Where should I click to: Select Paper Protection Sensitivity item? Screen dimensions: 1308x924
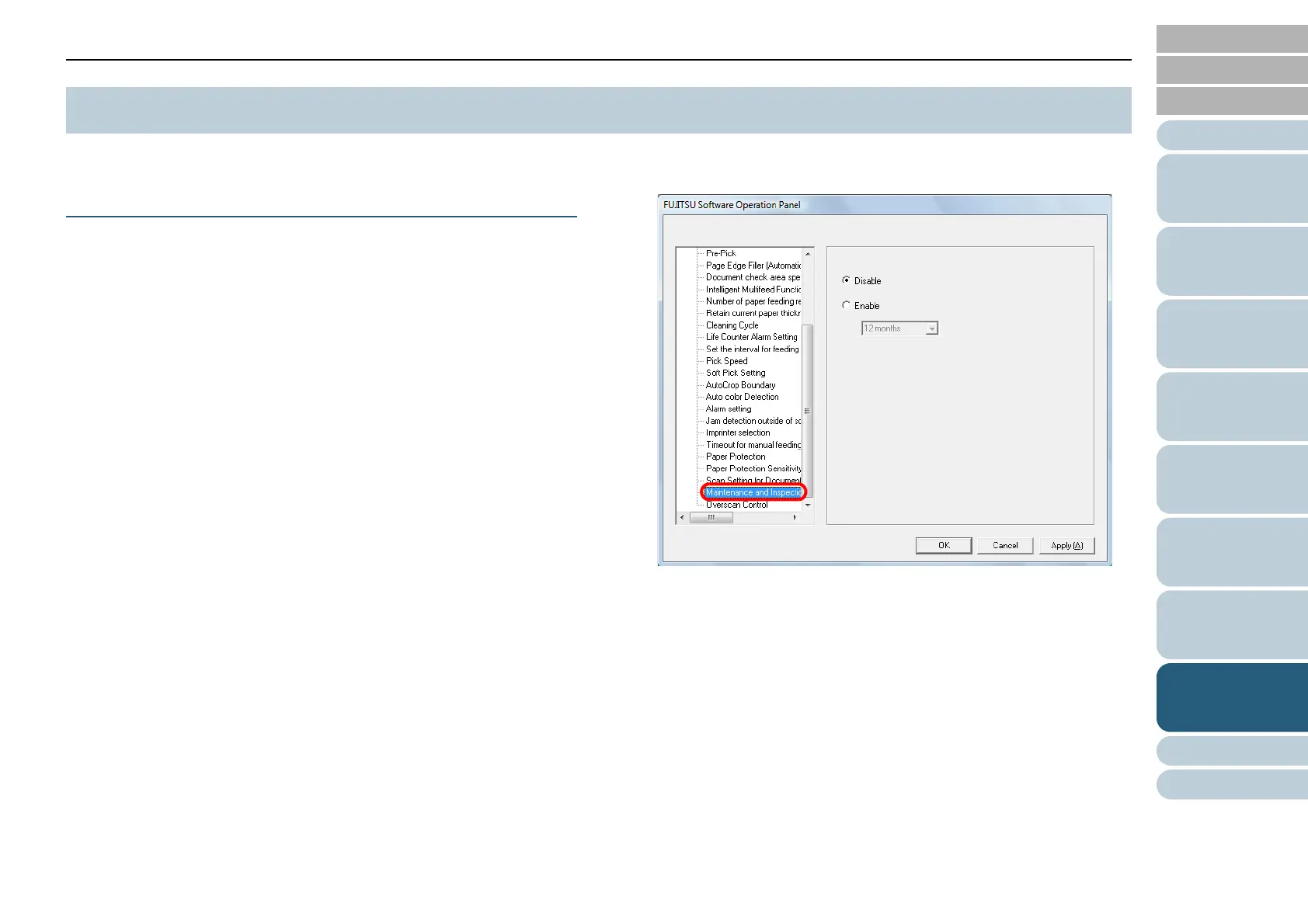753,468
